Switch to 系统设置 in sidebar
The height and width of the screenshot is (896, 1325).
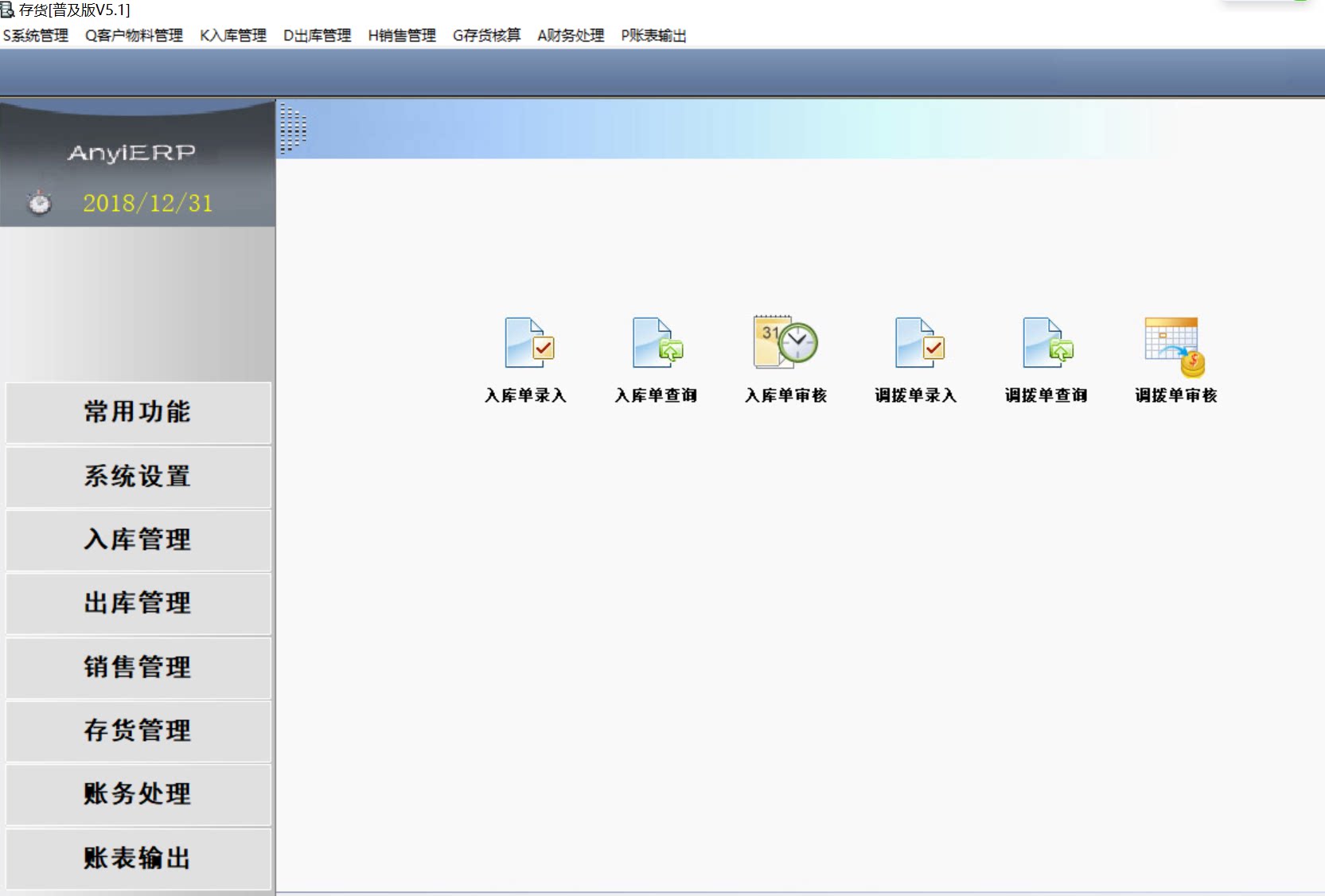click(138, 477)
